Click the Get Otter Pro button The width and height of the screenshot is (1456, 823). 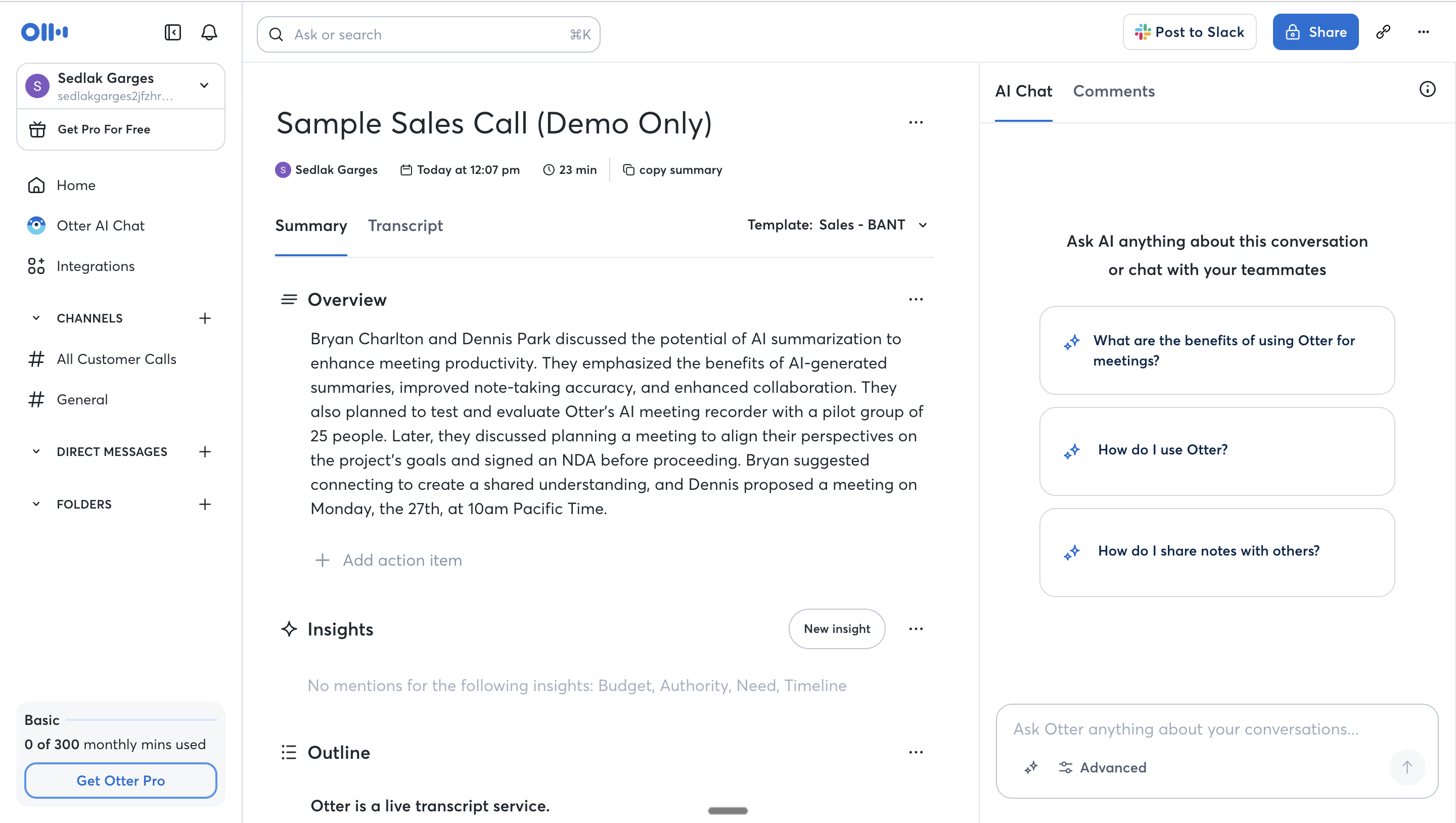[120, 781]
